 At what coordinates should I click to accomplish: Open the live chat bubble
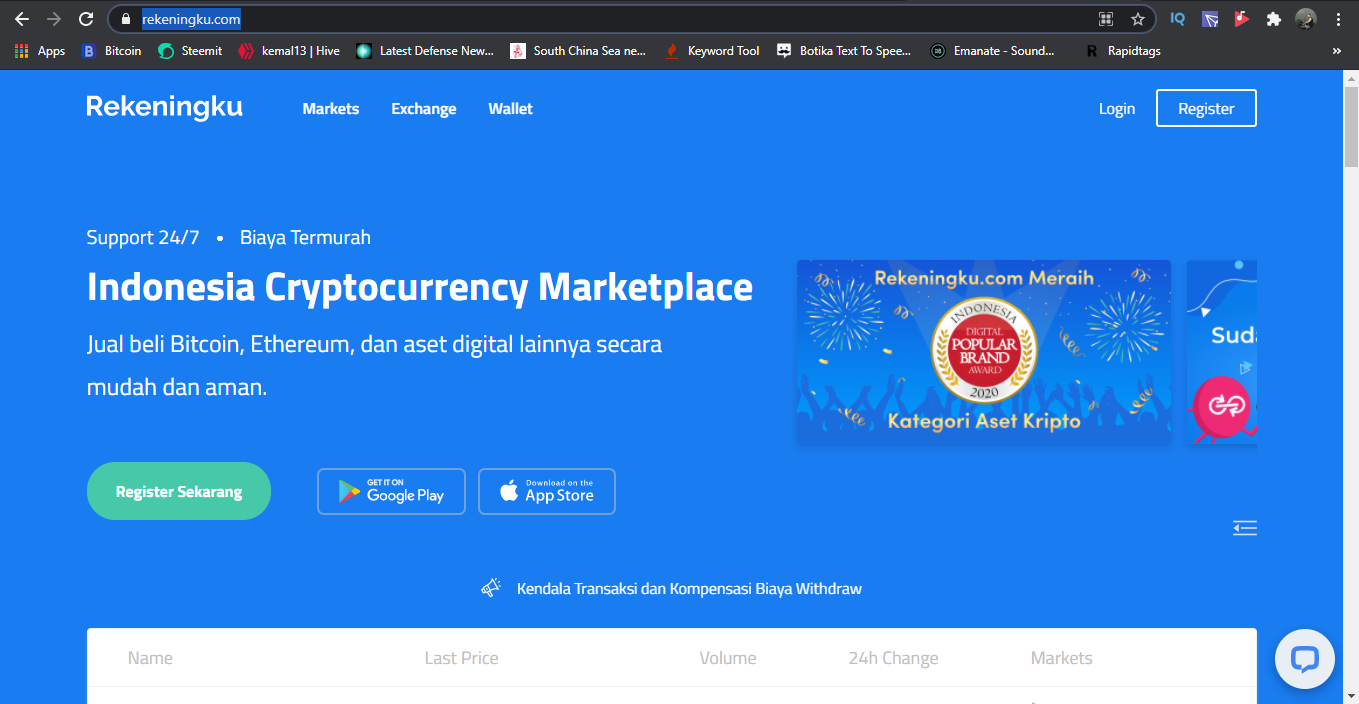(1305, 659)
